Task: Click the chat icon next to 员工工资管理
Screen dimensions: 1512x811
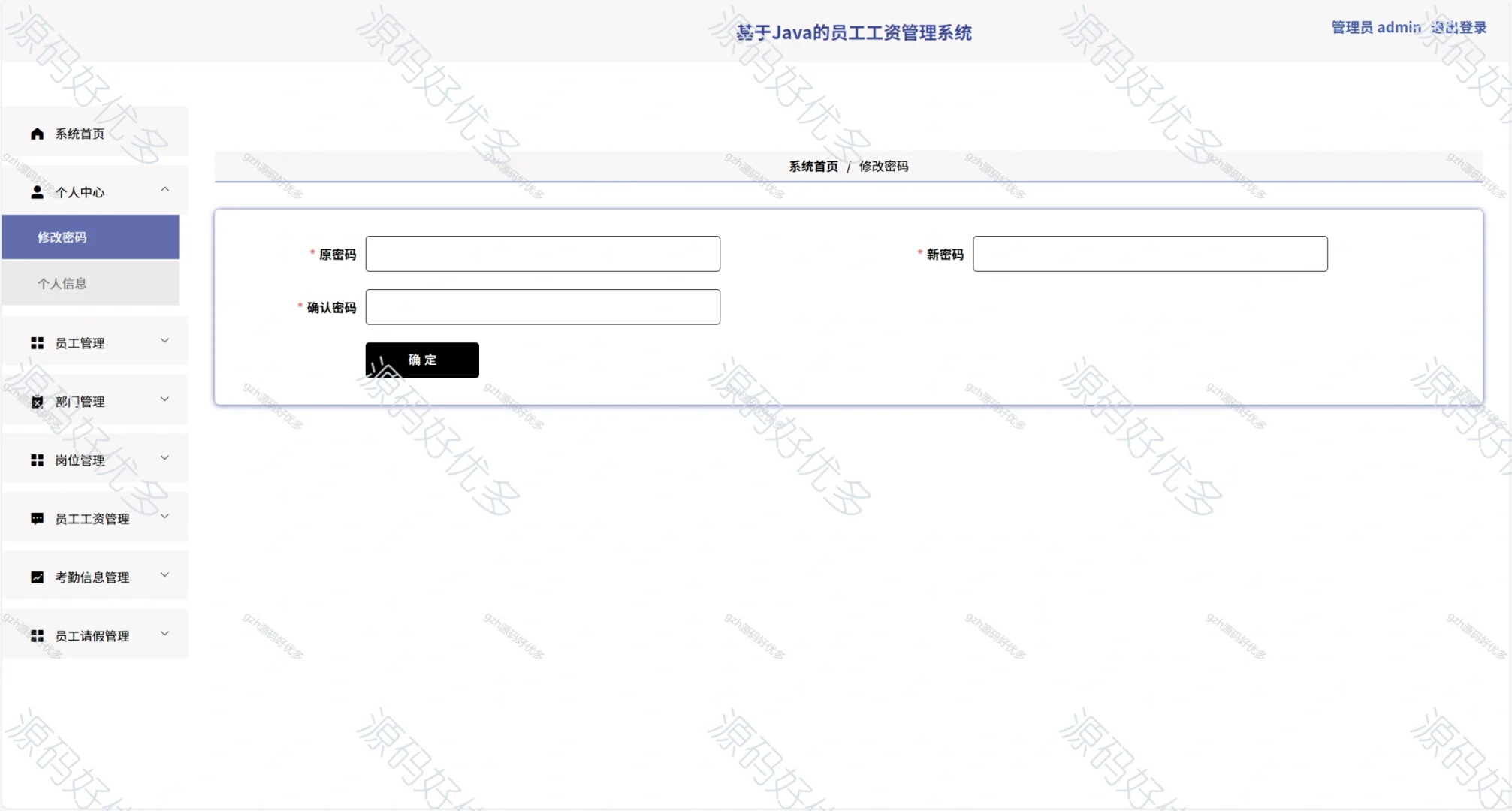Action: click(36, 519)
